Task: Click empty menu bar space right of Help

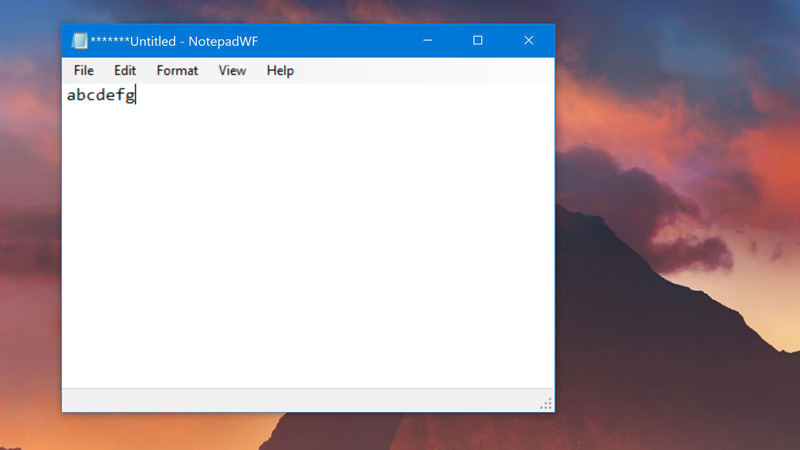Action: [x=420, y=71]
